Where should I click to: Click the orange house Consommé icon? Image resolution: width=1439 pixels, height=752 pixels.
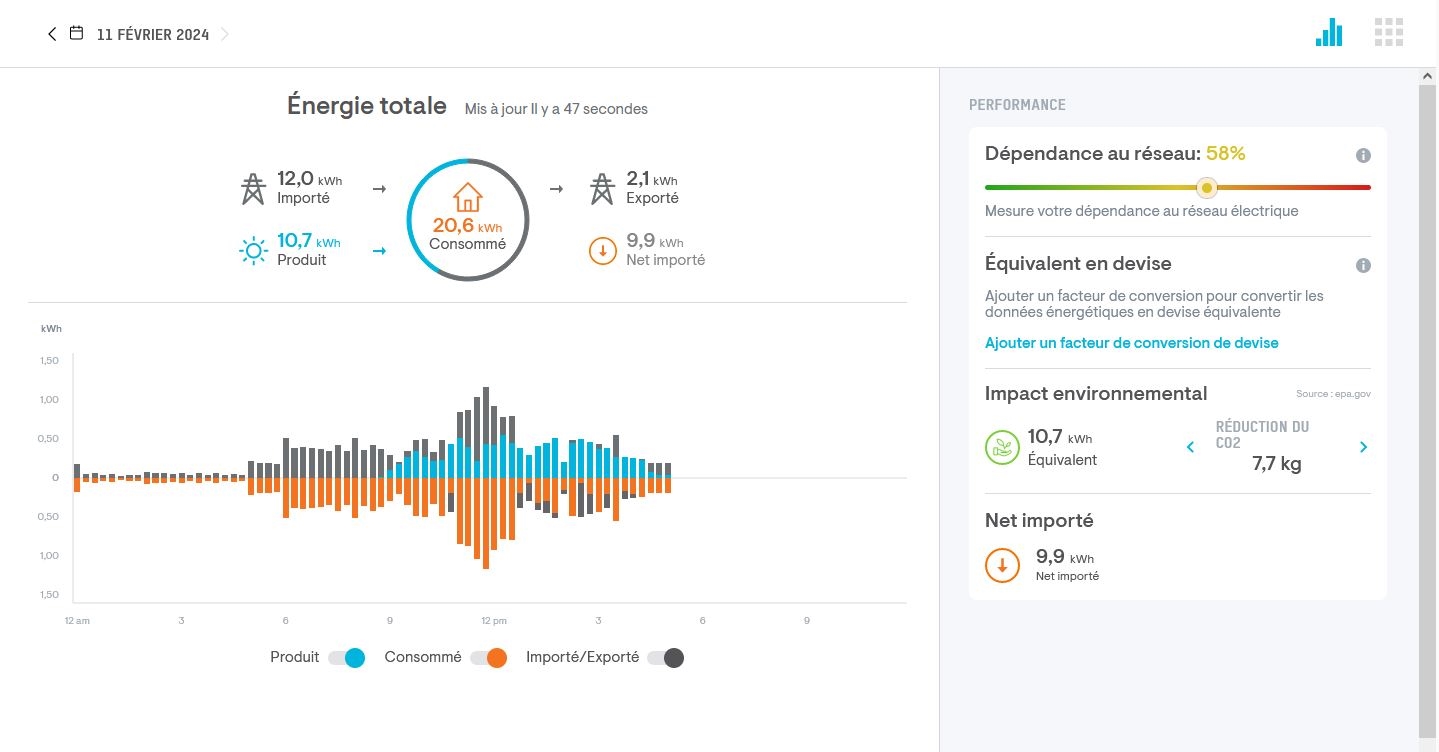point(467,197)
